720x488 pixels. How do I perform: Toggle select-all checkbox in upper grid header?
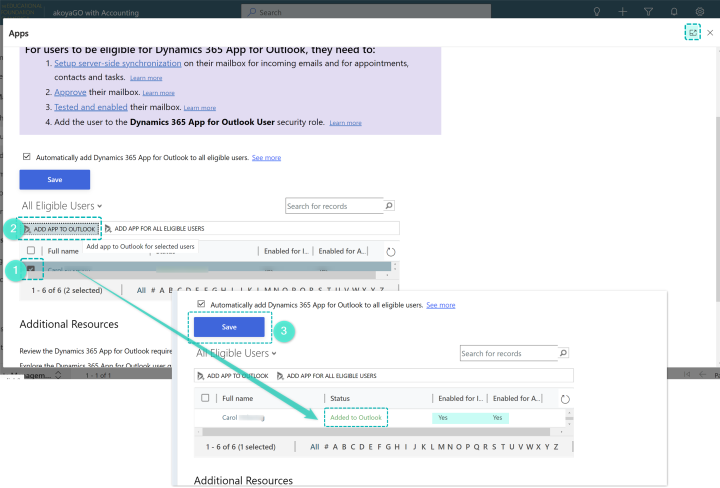pyautogui.click(x=31, y=251)
